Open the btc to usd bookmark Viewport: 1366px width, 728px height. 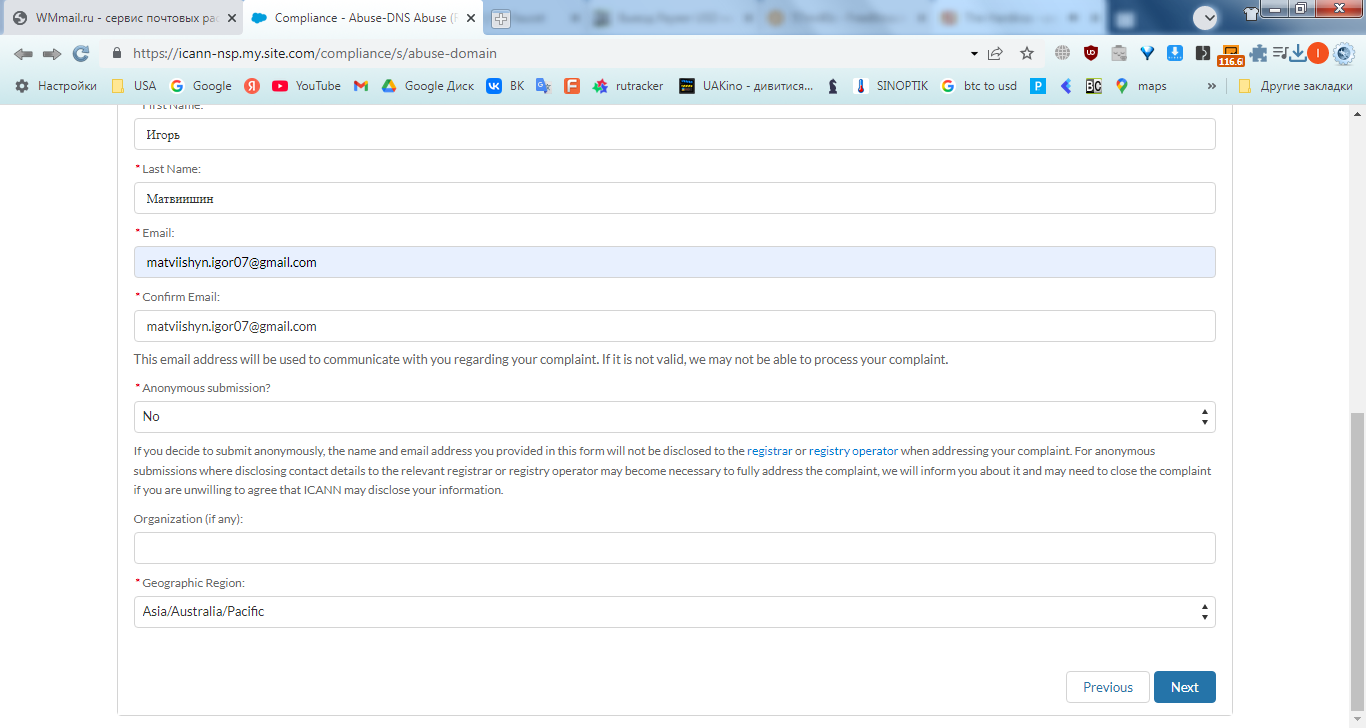[979, 86]
